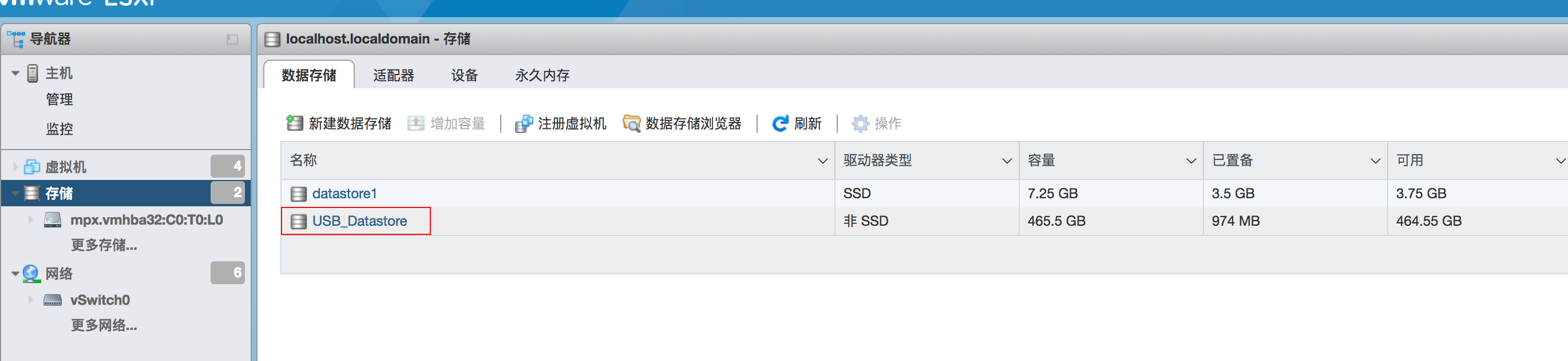
Task: Click the datastore1 row icon
Action: click(298, 194)
